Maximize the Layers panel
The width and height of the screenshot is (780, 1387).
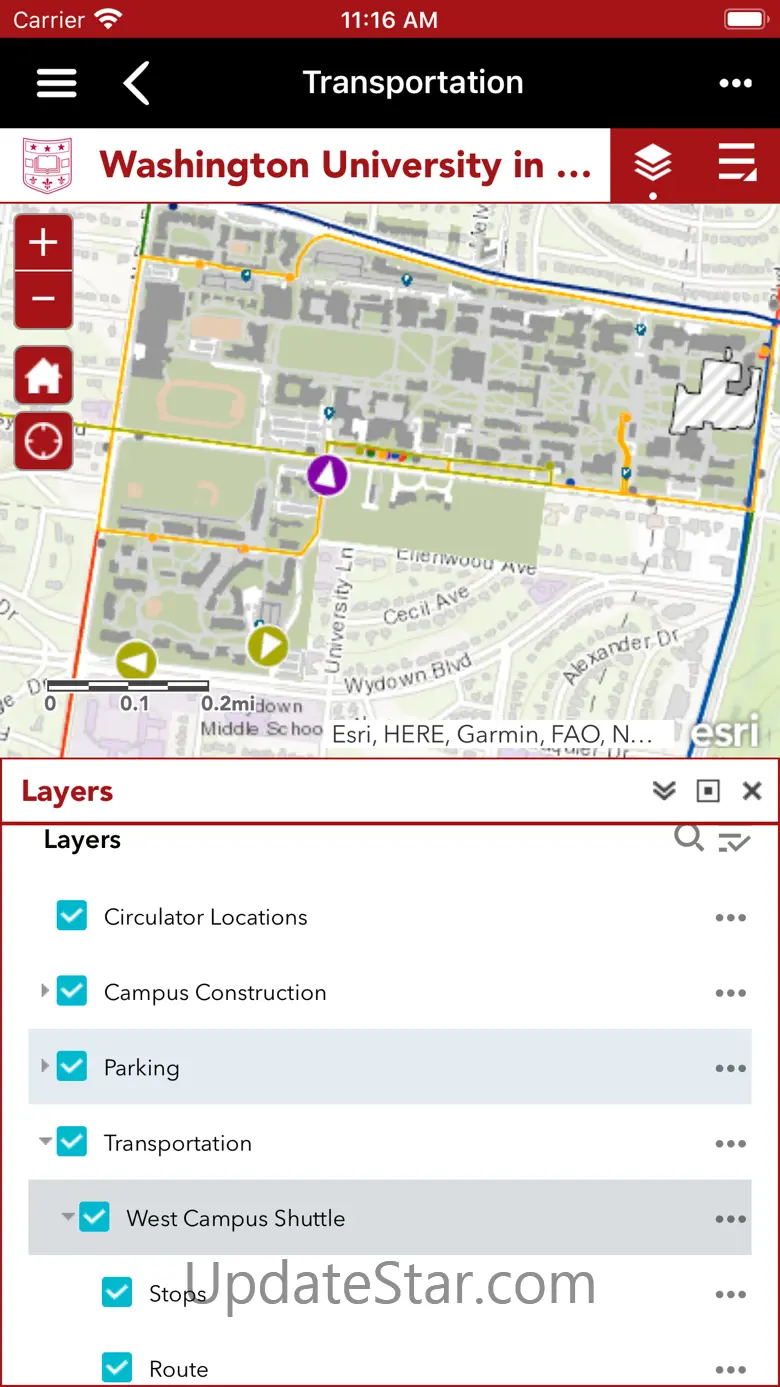[708, 791]
